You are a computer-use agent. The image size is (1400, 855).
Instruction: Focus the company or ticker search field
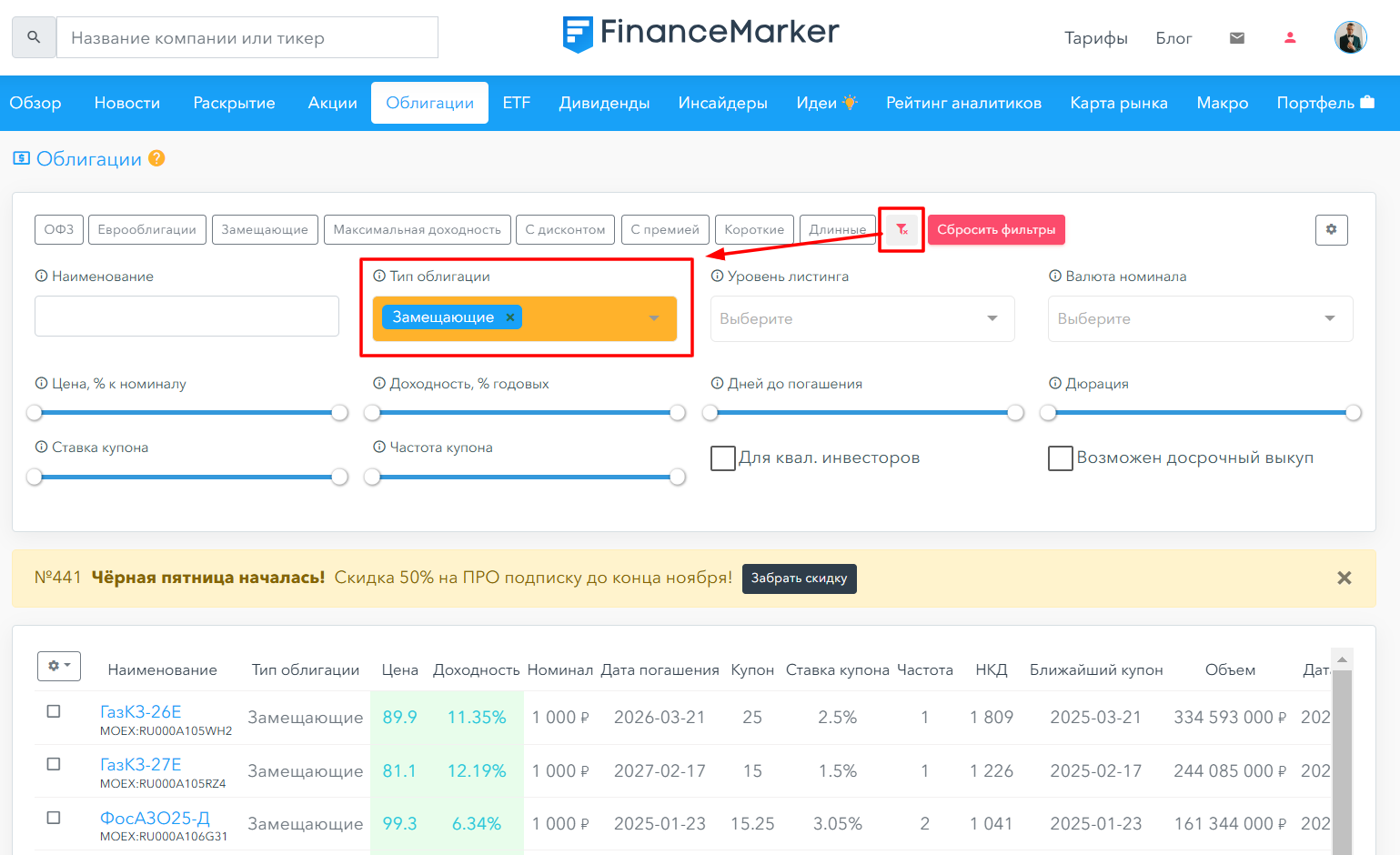click(x=247, y=37)
